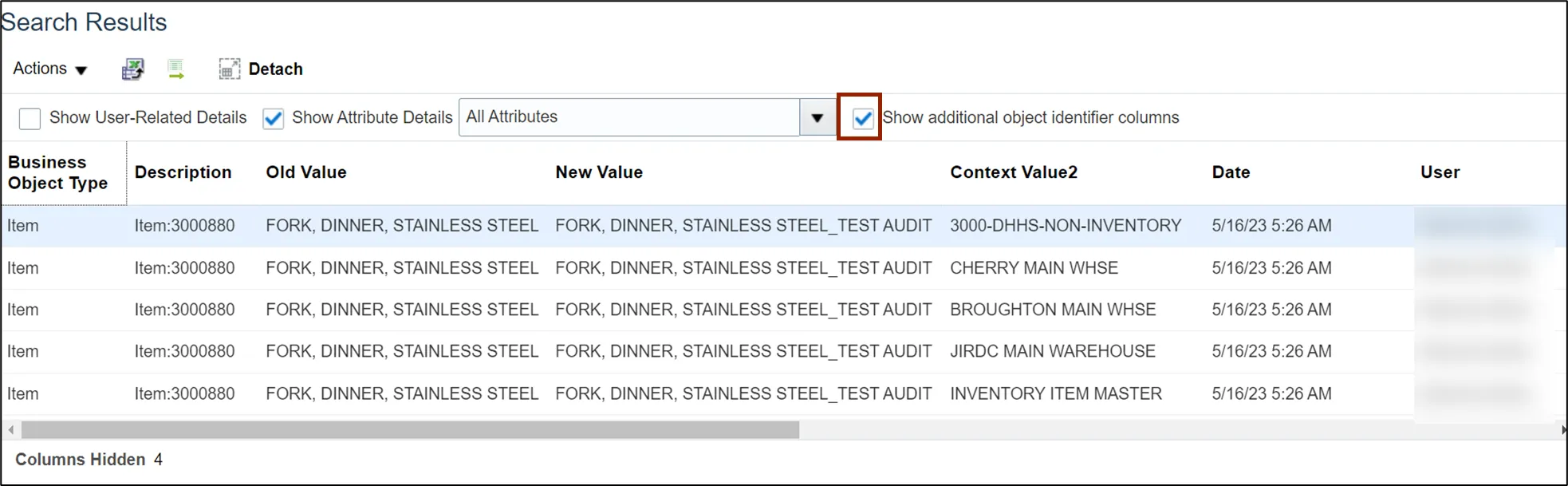Click the horizontal scrollbar thumb
The width and height of the screenshot is (1568, 486).
coord(410,430)
